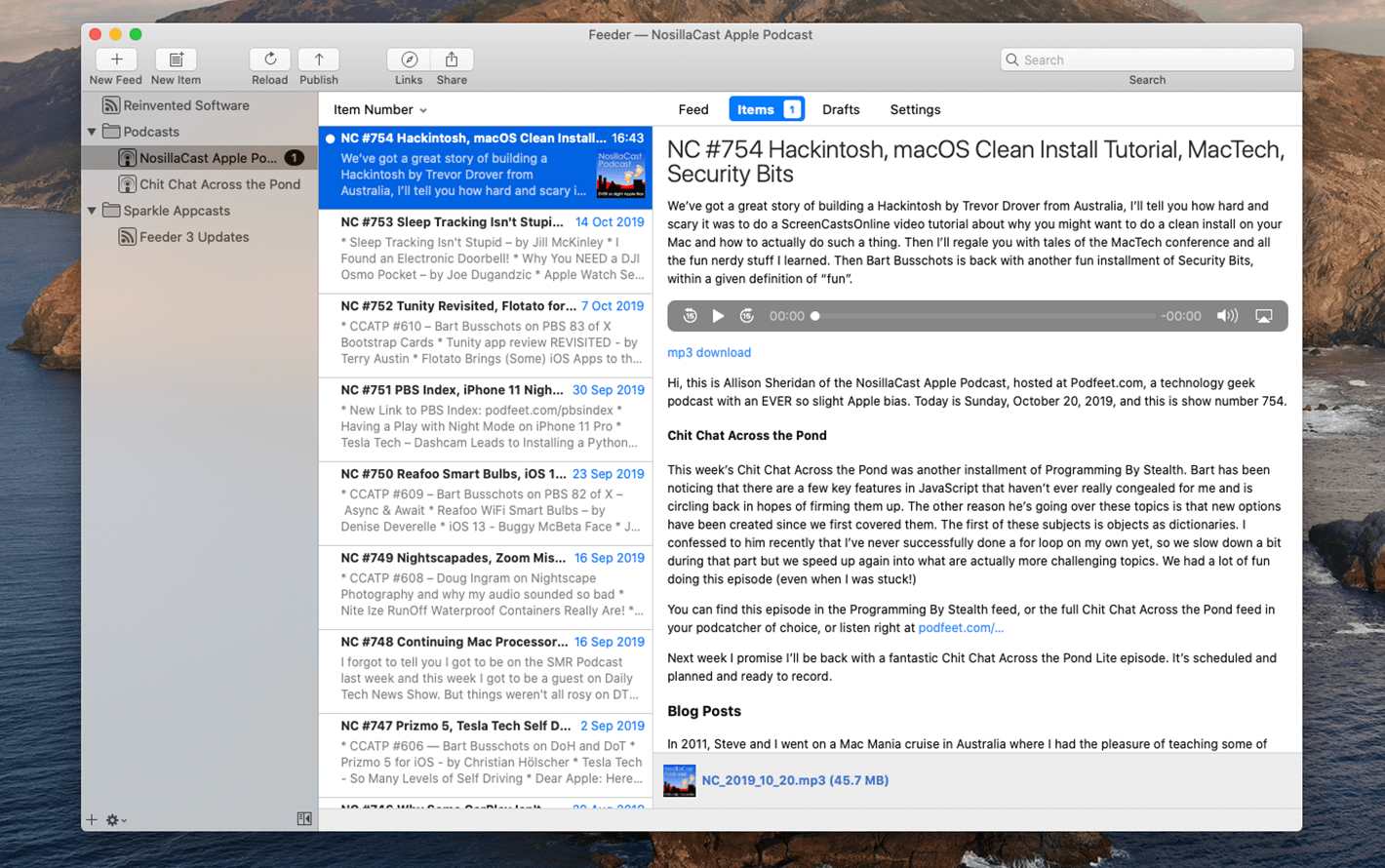Select the NC #748 Continuing Mac Processor item
Screen dimensions: 1385x868
click(486, 671)
